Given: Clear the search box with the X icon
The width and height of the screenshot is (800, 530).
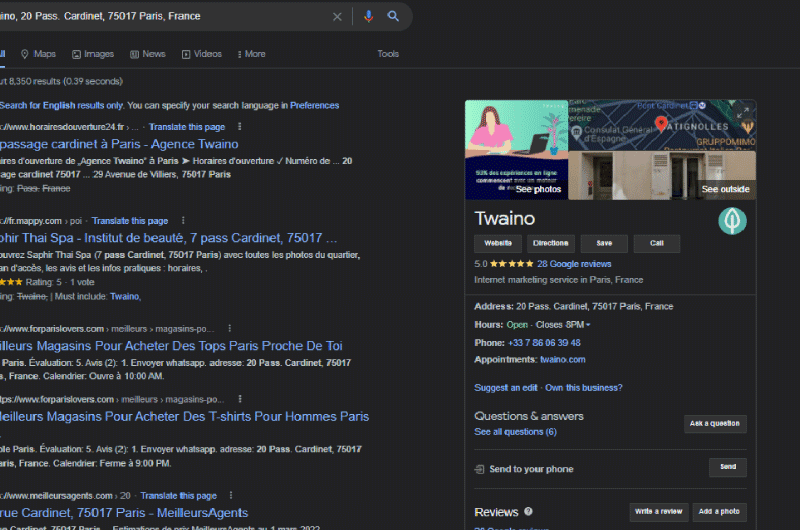Looking at the screenshot, I should (337, 17).
